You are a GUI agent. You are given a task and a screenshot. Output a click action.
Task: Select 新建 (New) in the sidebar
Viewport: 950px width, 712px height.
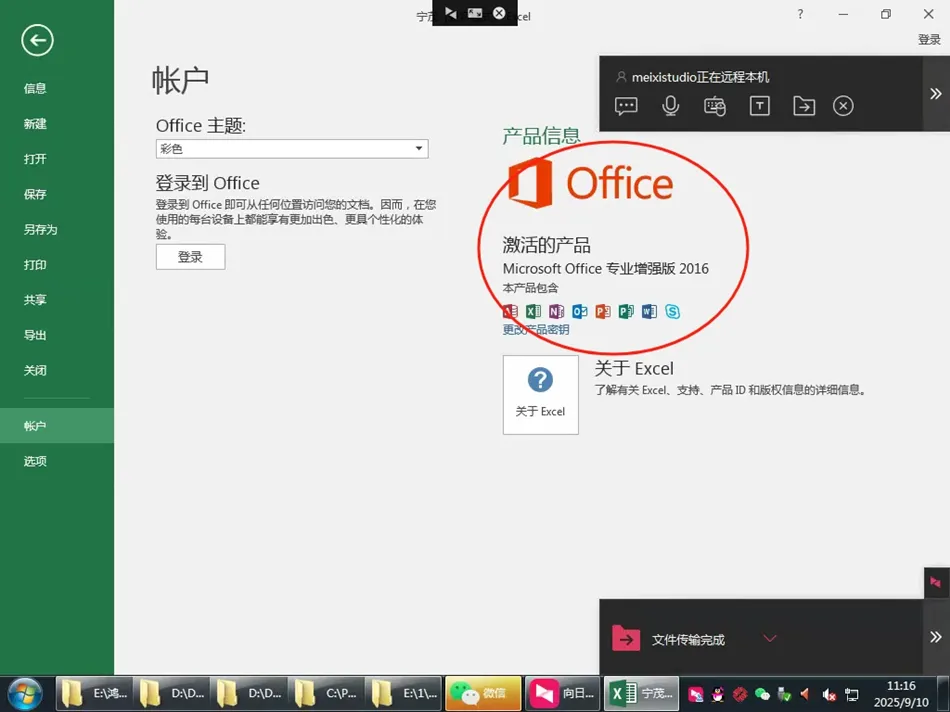point(35,124)
